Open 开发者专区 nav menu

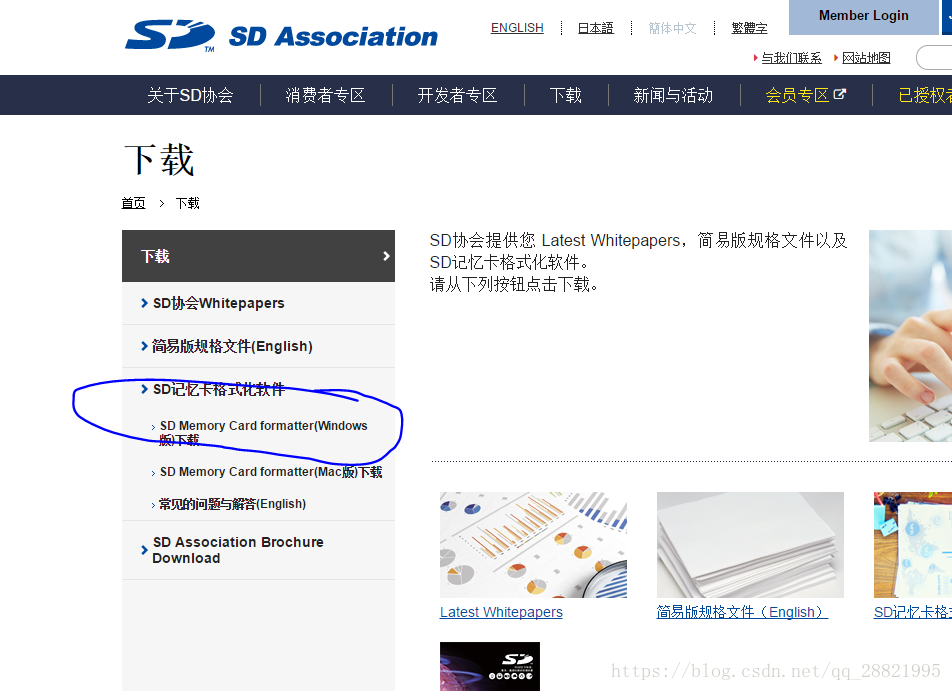click(x=457, y=95)
